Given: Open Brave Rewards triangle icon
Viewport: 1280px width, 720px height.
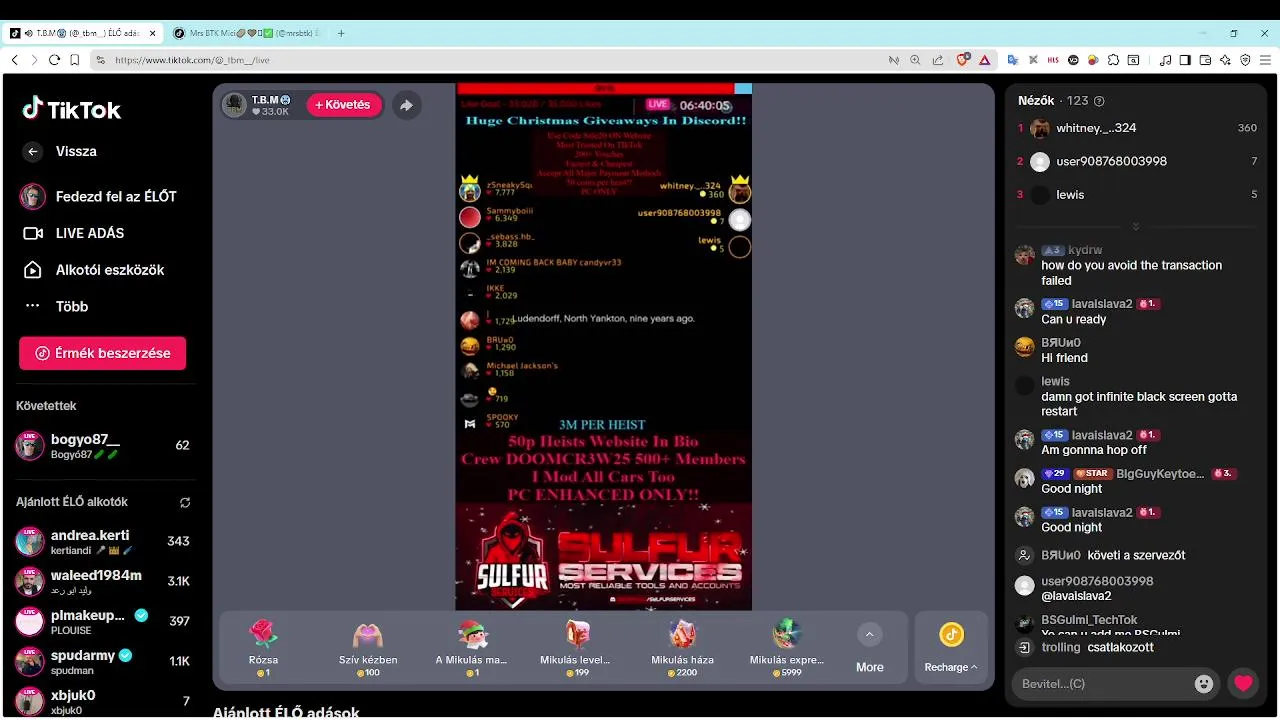Looking at the screenshot, I should (x=985, y=60).
